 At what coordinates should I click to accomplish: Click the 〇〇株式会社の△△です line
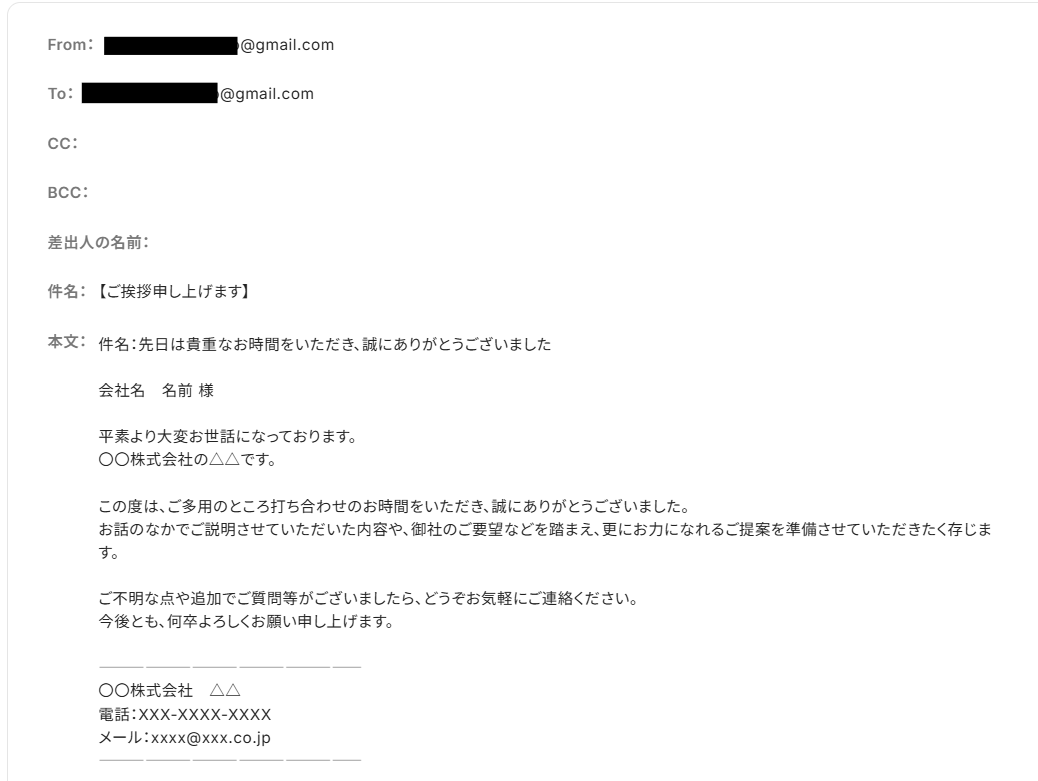pos(188,459)
